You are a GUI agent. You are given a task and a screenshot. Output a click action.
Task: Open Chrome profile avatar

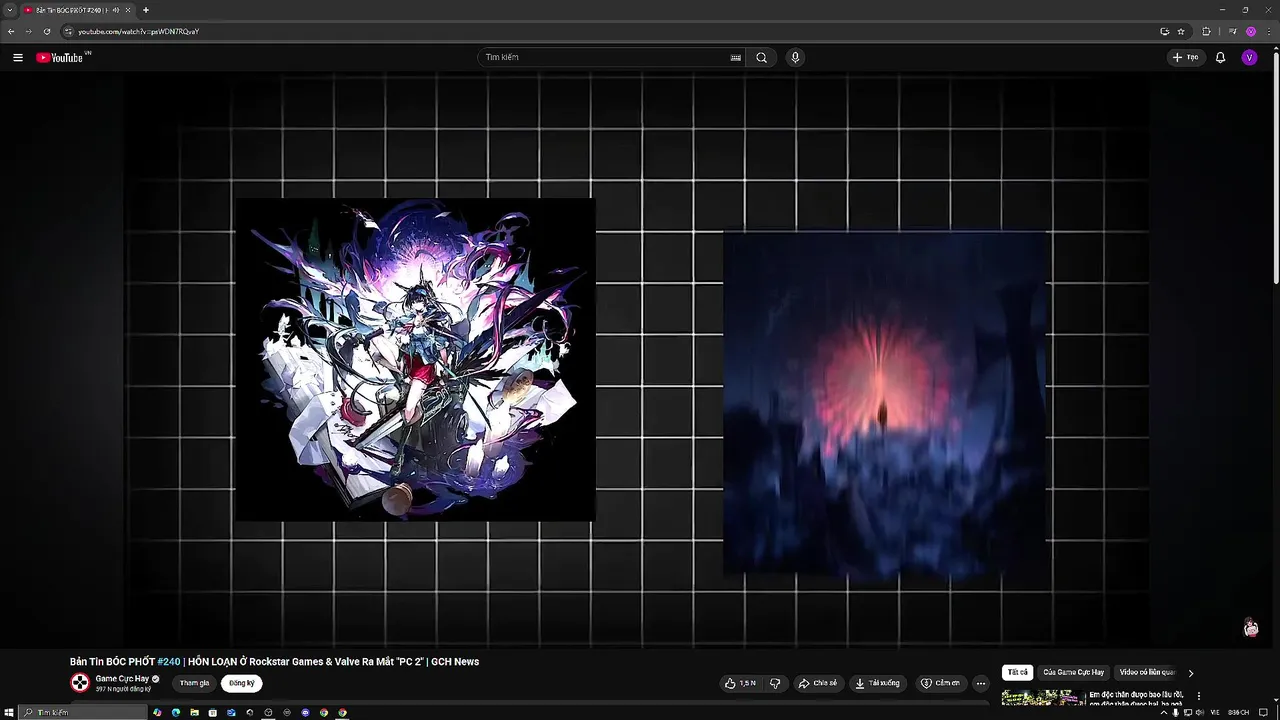[x=1250, y=31]
